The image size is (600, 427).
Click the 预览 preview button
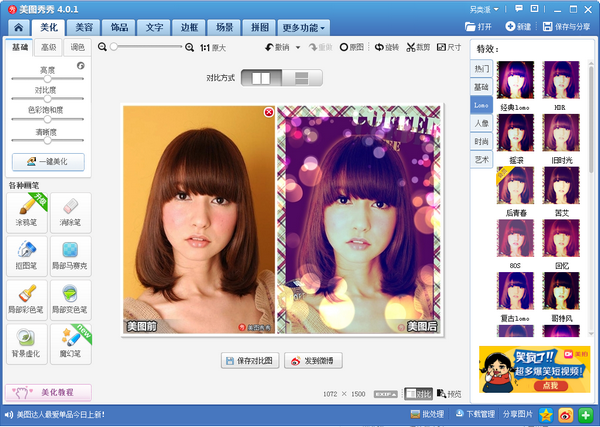(449, 394)
